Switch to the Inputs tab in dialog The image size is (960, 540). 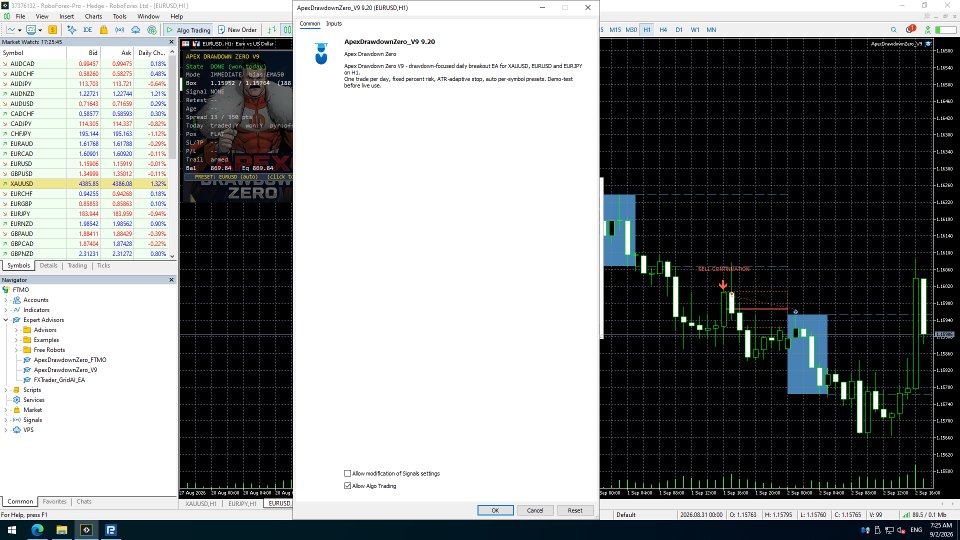coord(334,24)
